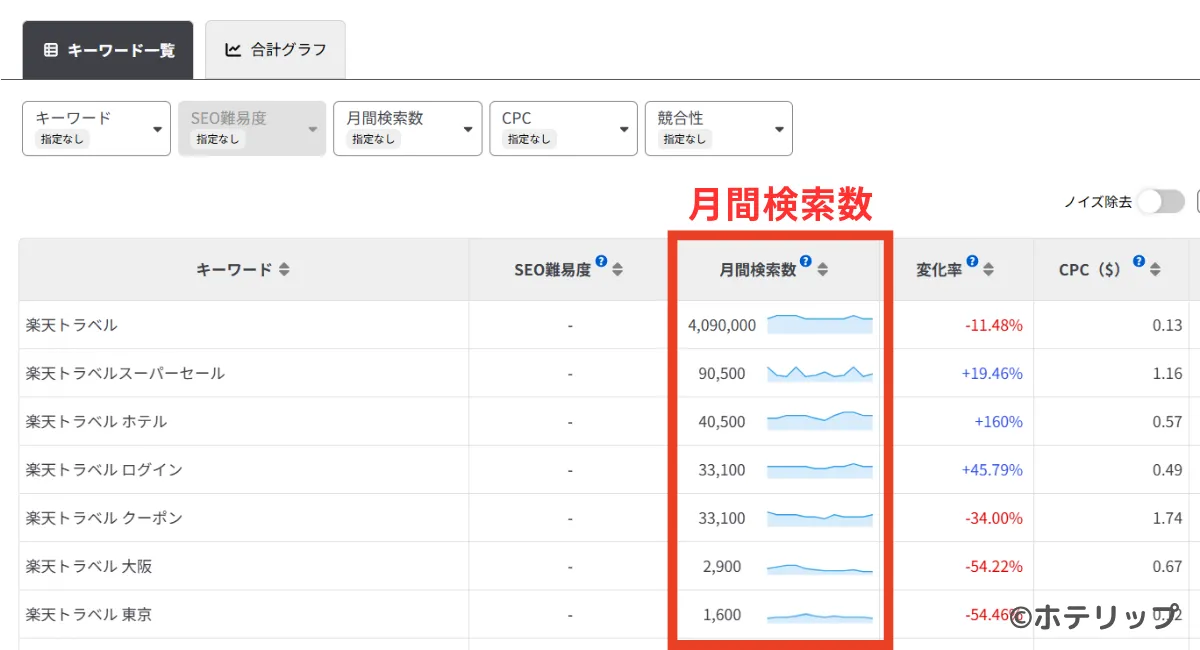Open the 合計グラフ tab
This screenshot has width=1200, height=650.
coord(275,50)
